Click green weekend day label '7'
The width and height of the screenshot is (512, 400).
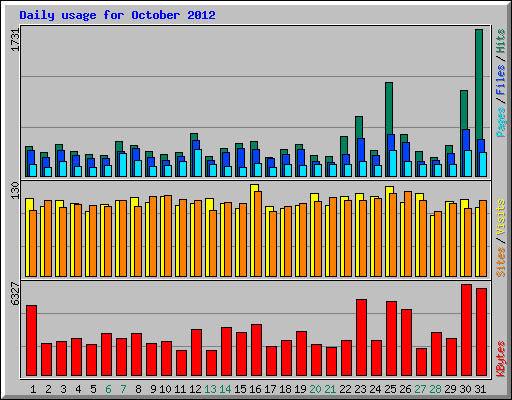point(123,389)
